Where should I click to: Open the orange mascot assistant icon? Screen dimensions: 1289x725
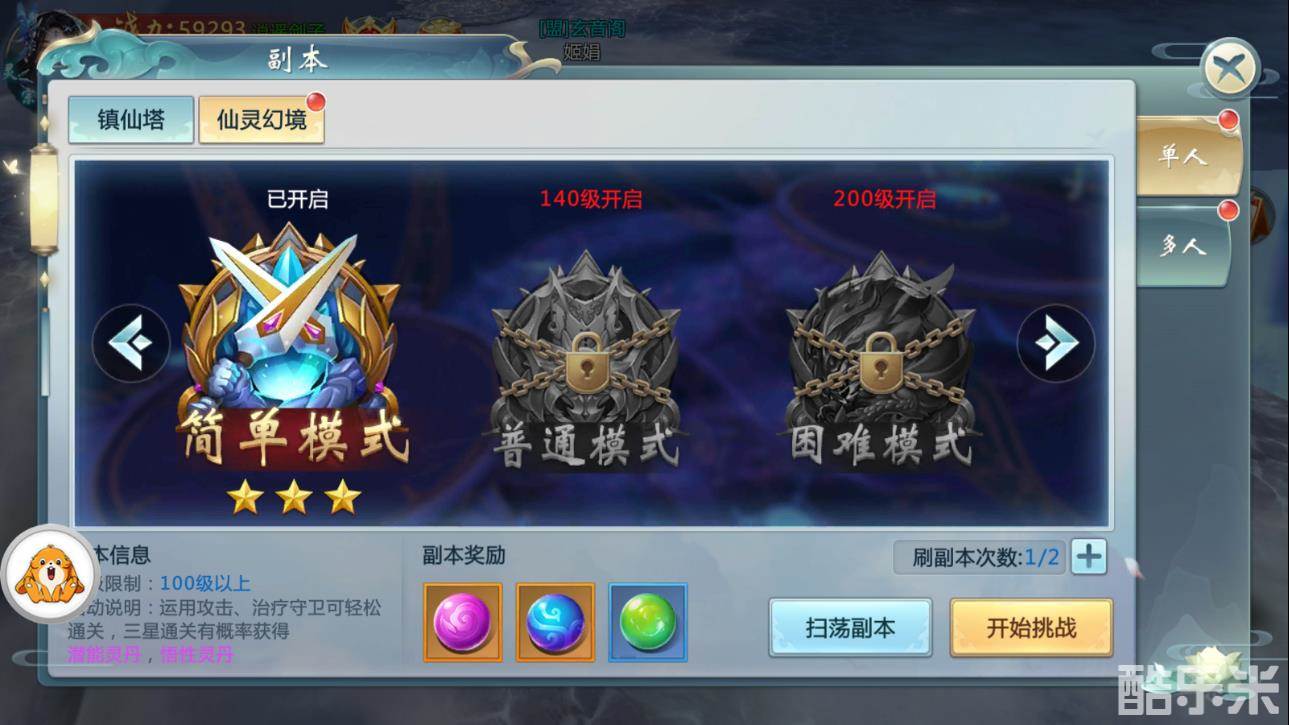point(47,574)
